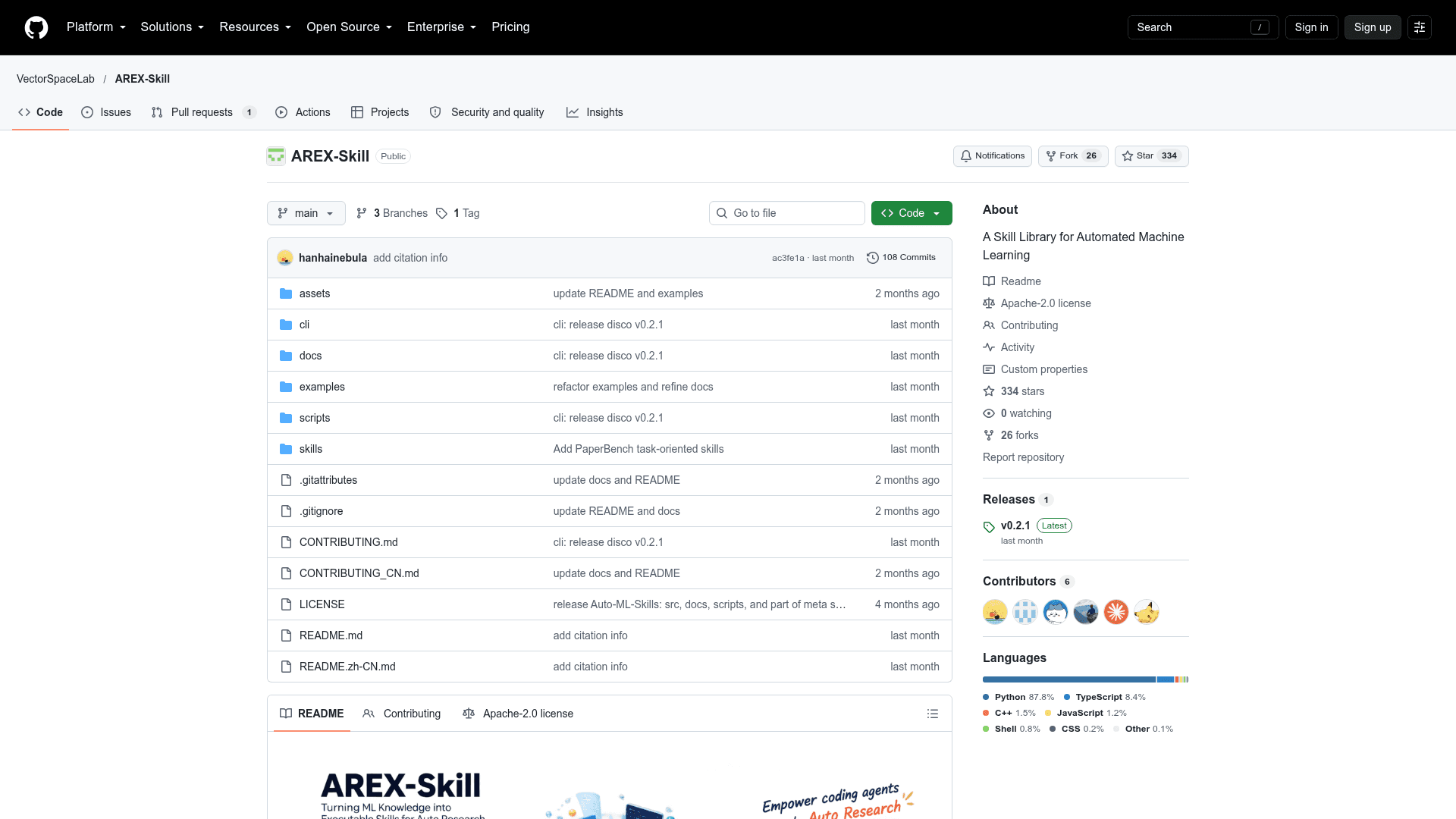Open the orange asterisk contributor avatar
The image size is (1456, 819).
1116,612
